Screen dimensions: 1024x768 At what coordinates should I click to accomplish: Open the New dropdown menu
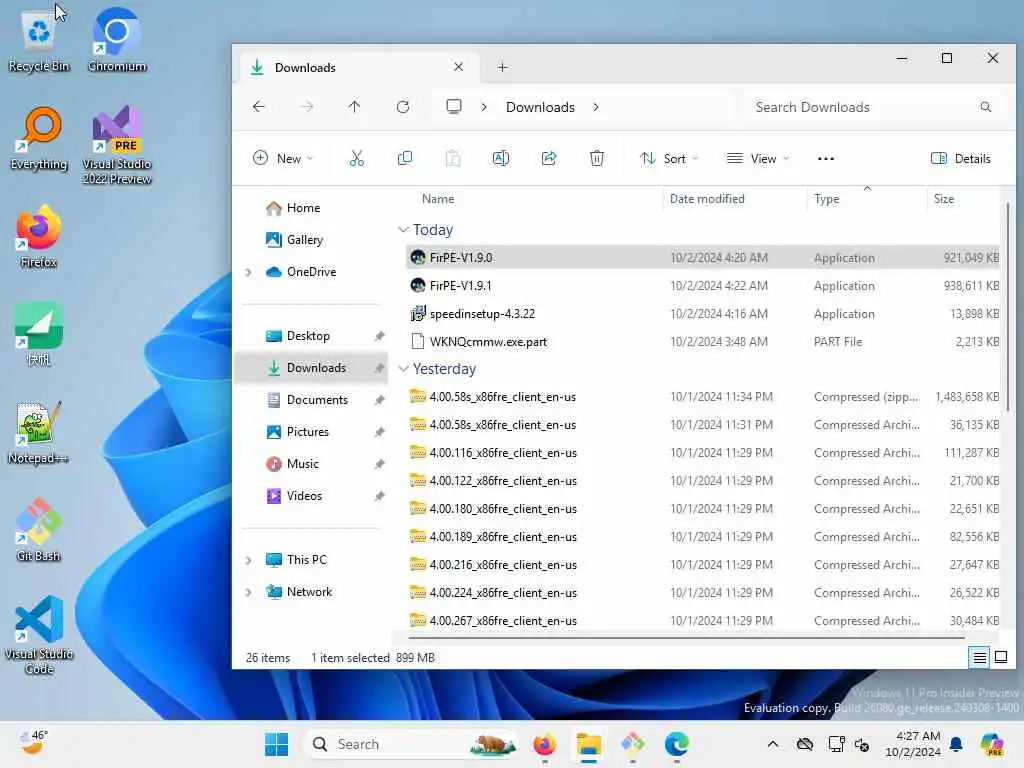pos(283,159)
